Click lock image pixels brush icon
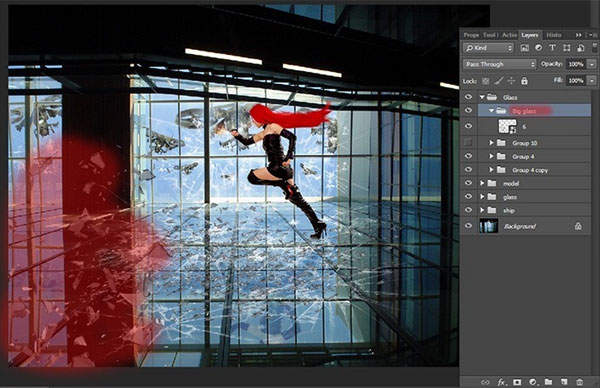 (498, 81)
